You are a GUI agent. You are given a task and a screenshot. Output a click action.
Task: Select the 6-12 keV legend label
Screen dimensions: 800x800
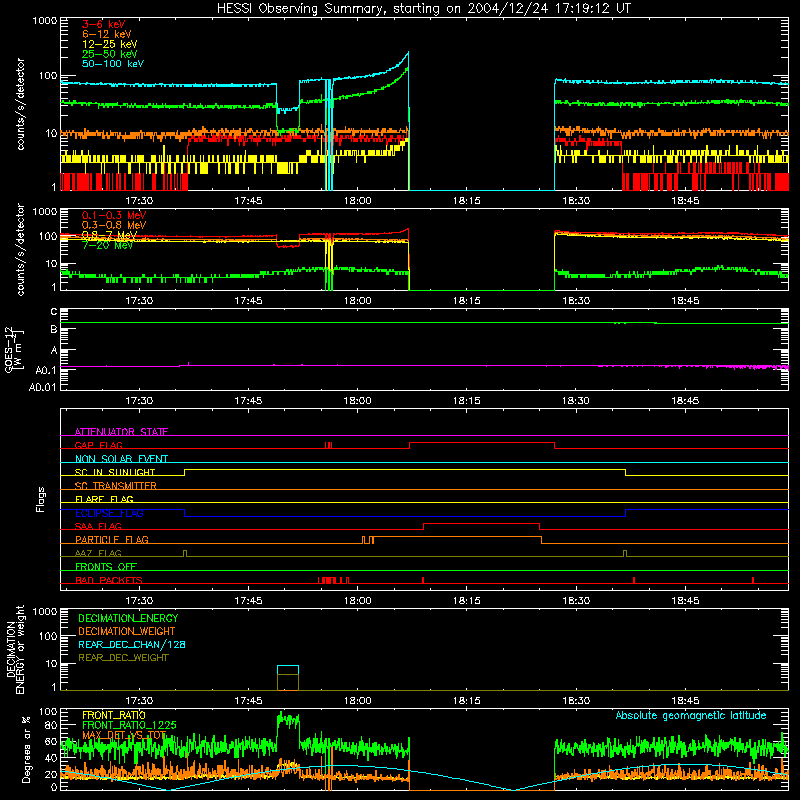106,34
